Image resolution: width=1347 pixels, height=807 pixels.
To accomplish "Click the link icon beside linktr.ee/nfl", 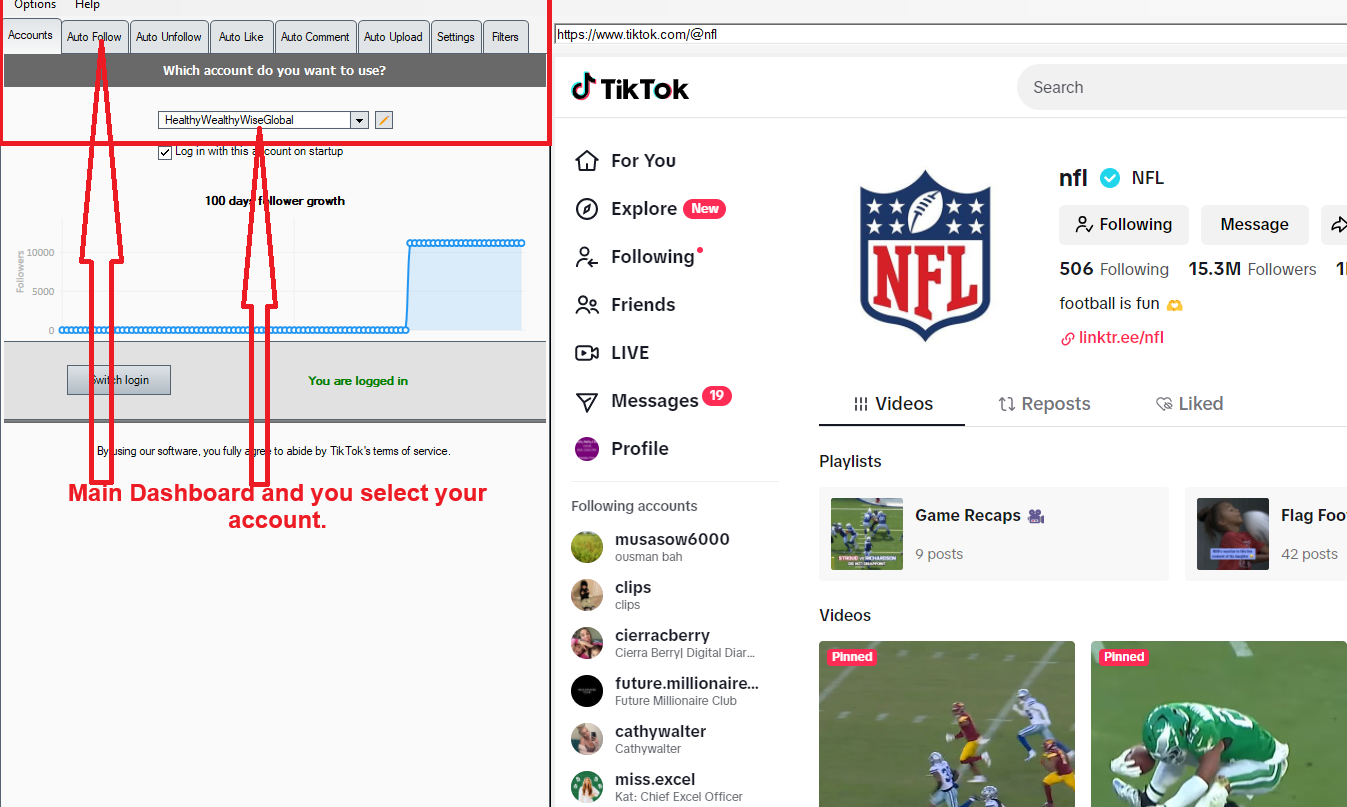I will click(x=1067, y=339).
